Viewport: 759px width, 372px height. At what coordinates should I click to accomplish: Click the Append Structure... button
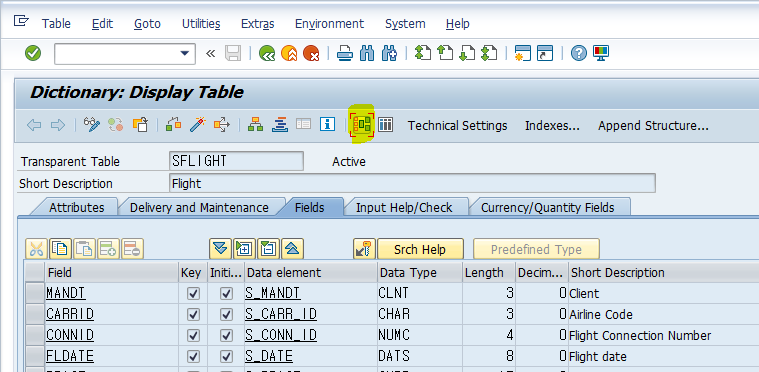(x=653, y=126)
